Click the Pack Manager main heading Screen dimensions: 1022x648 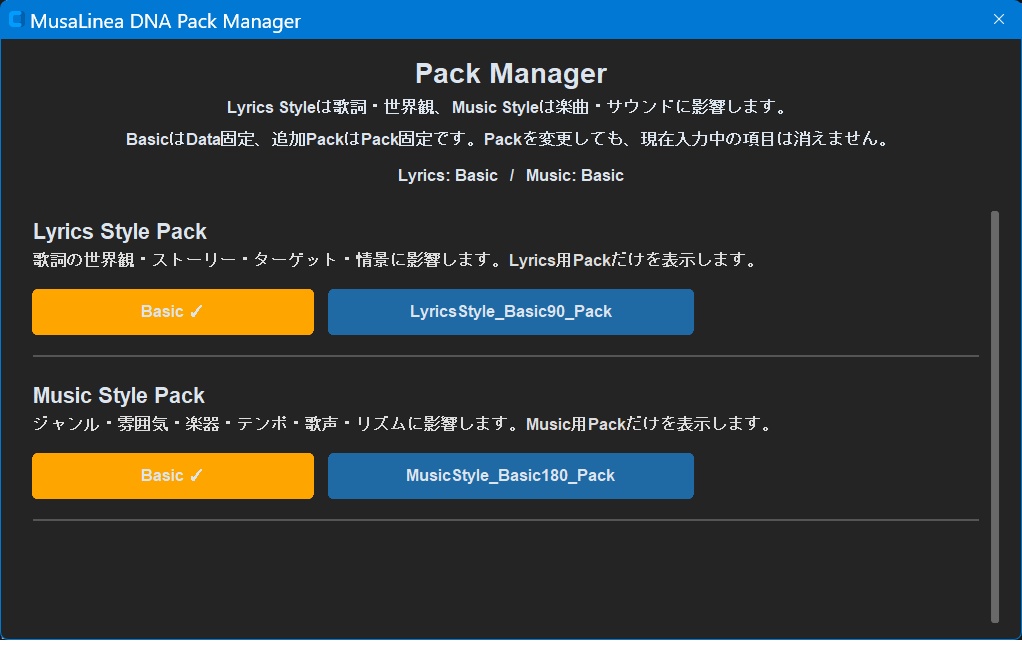(511, 74)
